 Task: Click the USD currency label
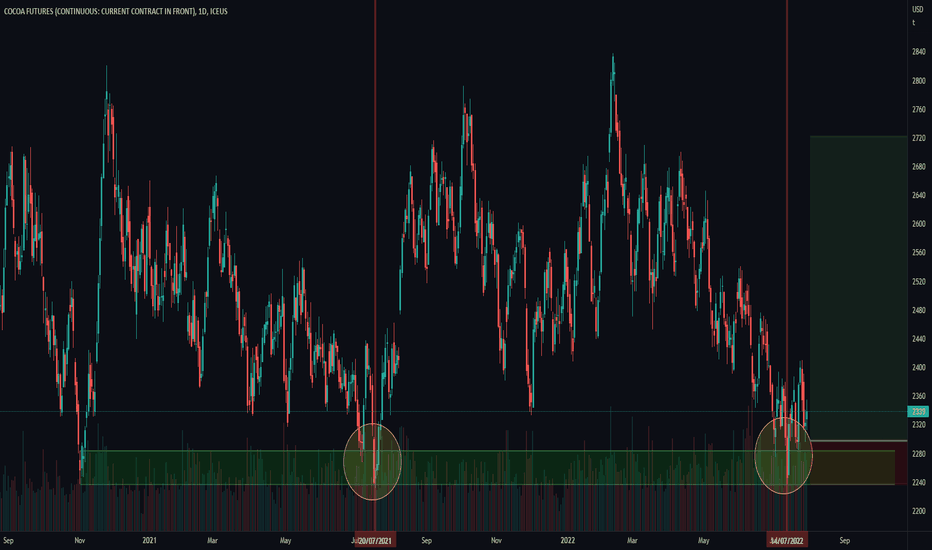[918, 10]
